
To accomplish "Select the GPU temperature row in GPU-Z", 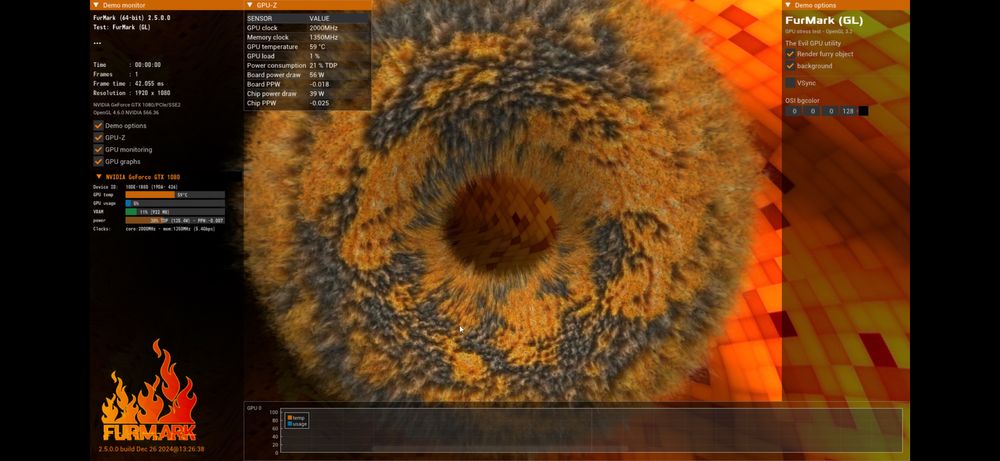I will point(307,47).
